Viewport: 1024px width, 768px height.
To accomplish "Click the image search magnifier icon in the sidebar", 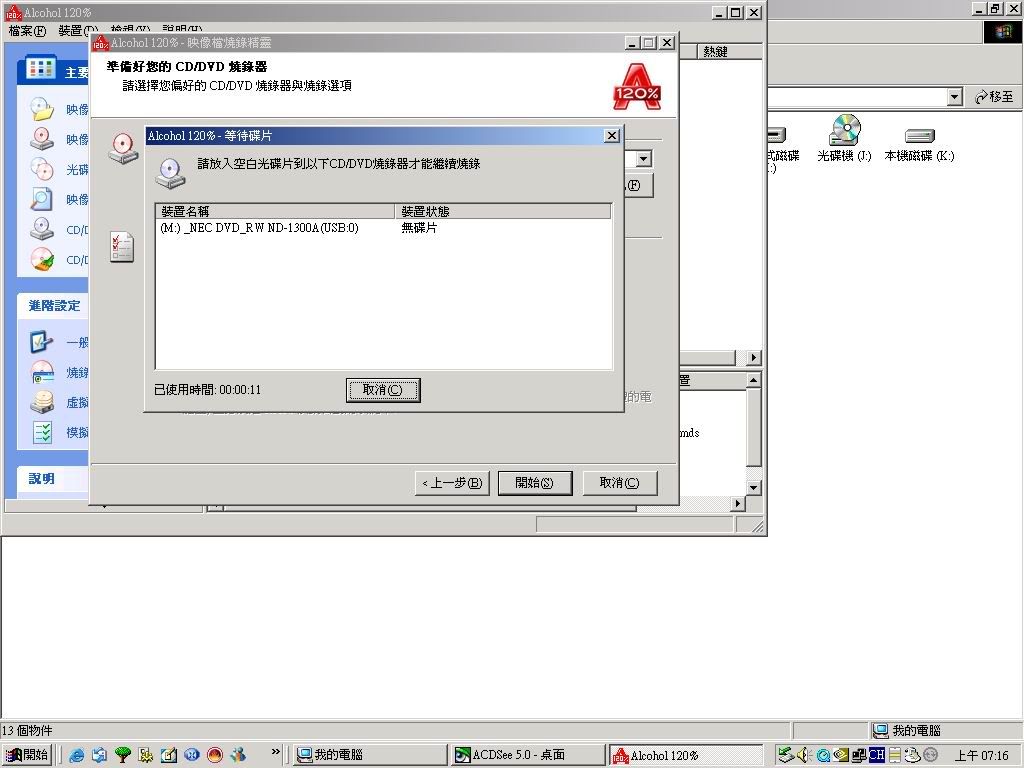I will tap(42, 199).
